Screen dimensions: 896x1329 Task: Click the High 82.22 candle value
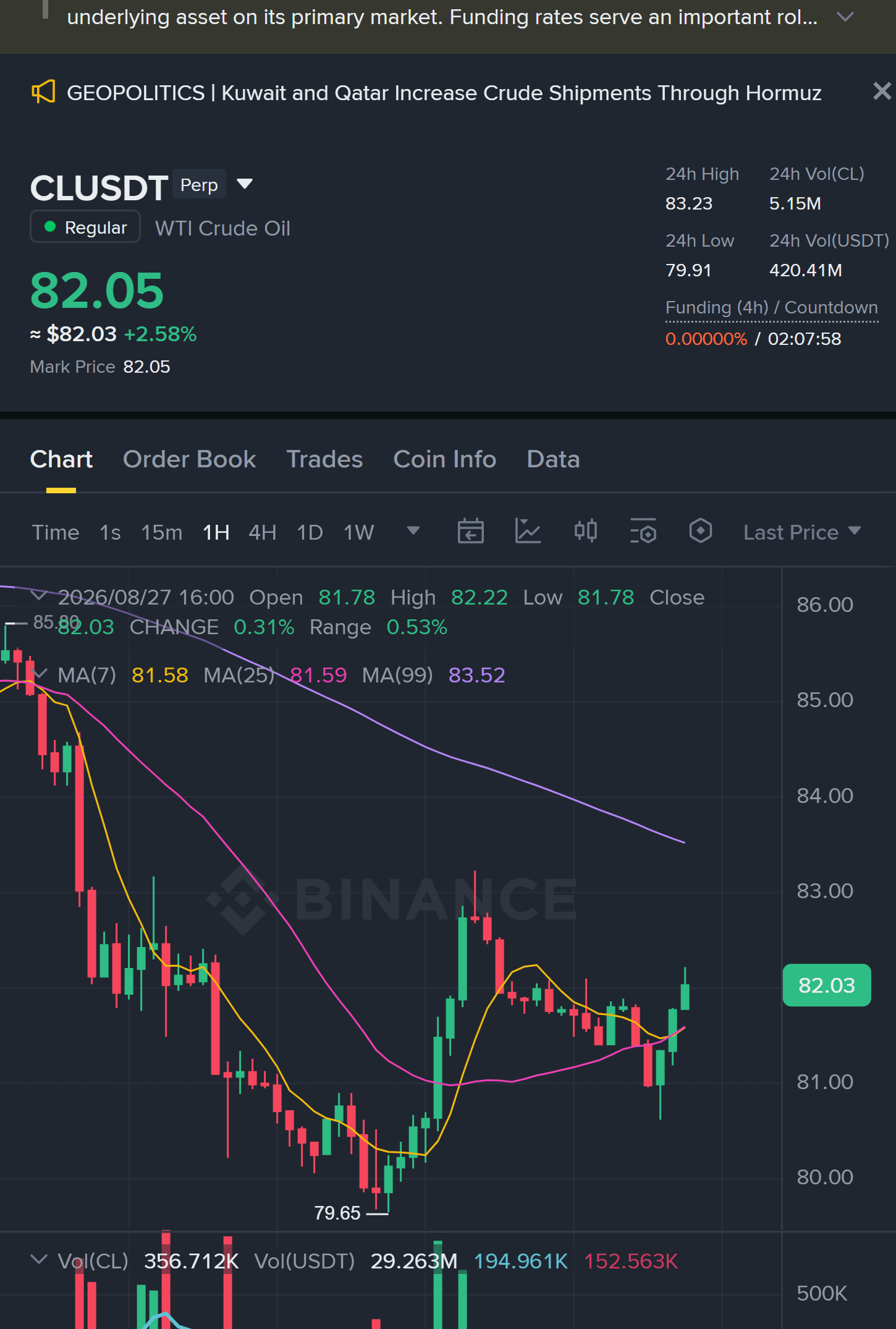480,597
